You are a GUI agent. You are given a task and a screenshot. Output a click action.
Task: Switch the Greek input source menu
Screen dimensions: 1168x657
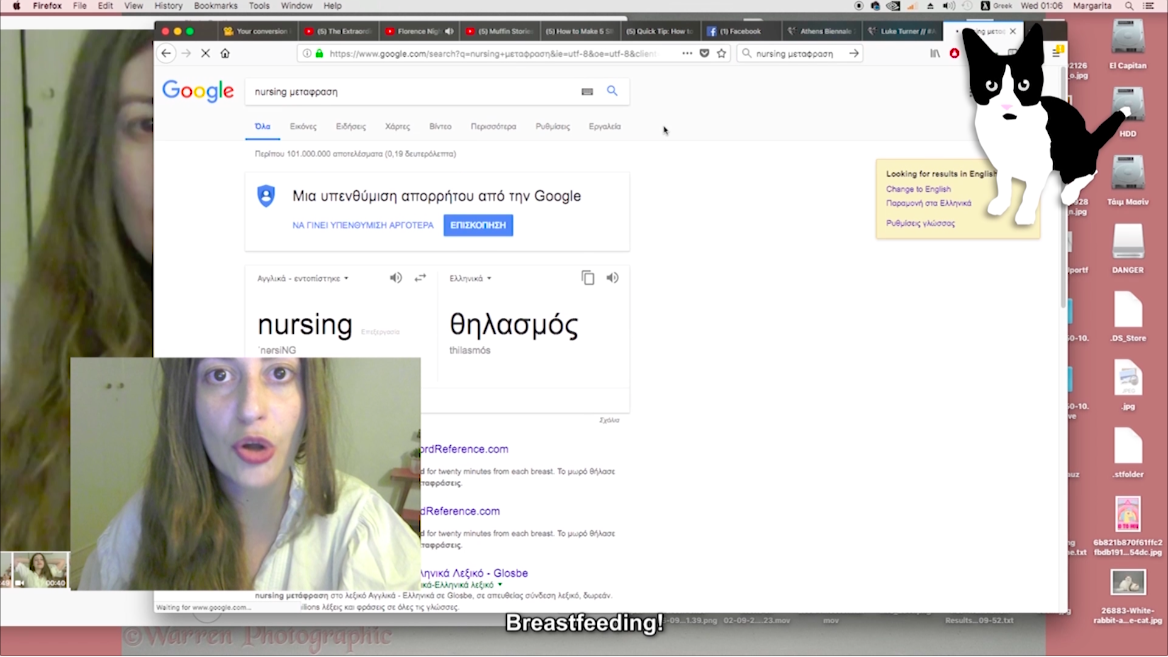click(996, 6)
